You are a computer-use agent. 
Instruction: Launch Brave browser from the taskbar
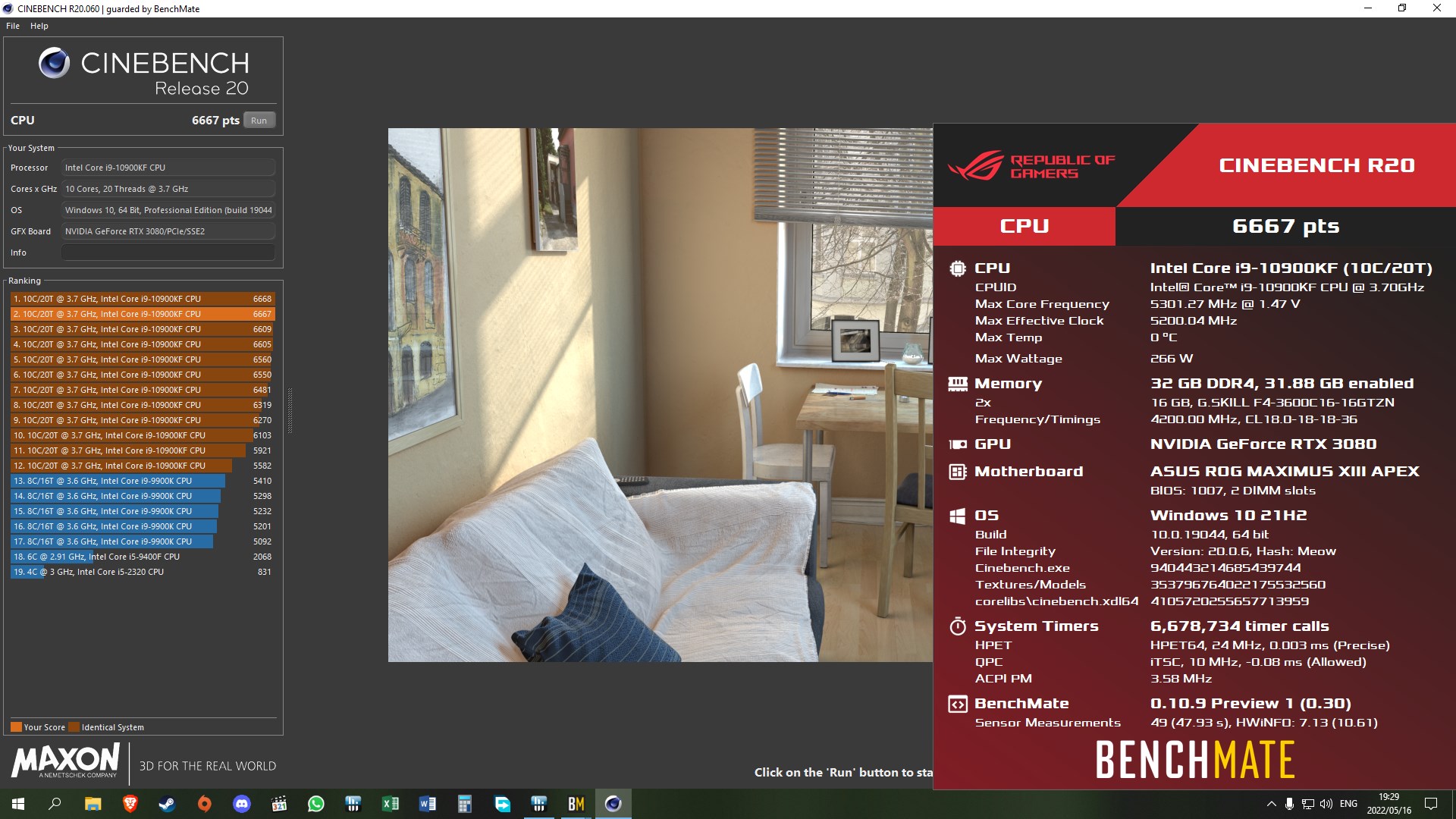click(x=130, y=804)
